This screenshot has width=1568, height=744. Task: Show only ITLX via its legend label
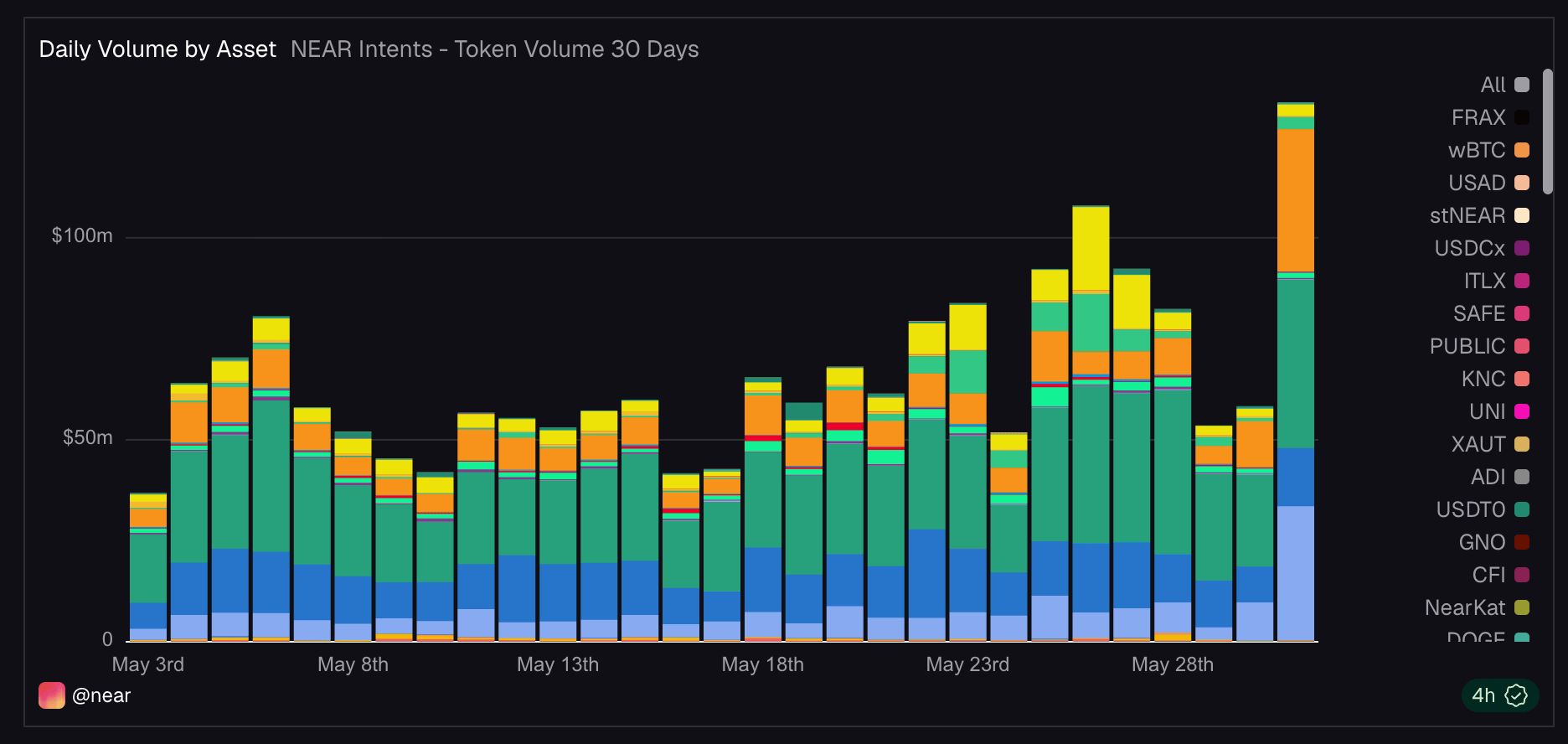click(x=1484, y=281)
